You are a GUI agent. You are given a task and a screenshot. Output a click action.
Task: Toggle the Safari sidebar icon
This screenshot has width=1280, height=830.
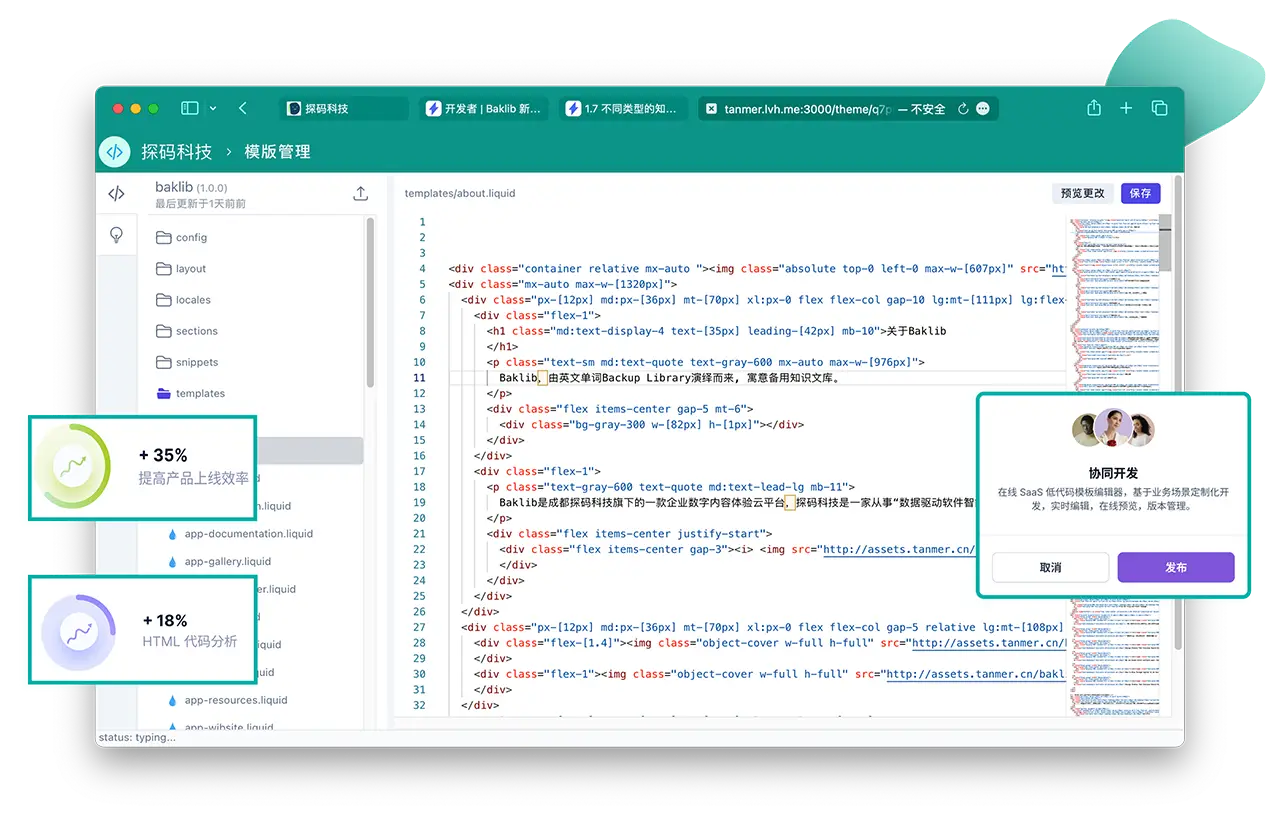pos(189,108)
